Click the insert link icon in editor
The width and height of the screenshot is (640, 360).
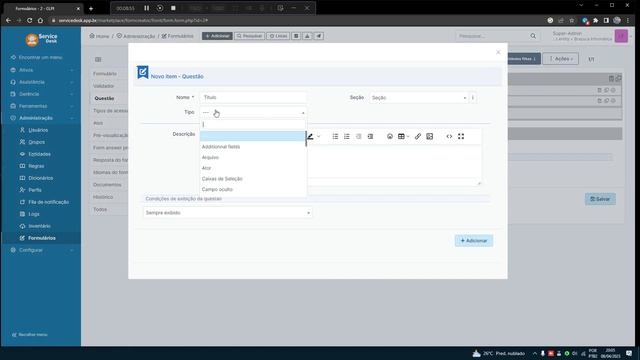(x=418, y=136)
